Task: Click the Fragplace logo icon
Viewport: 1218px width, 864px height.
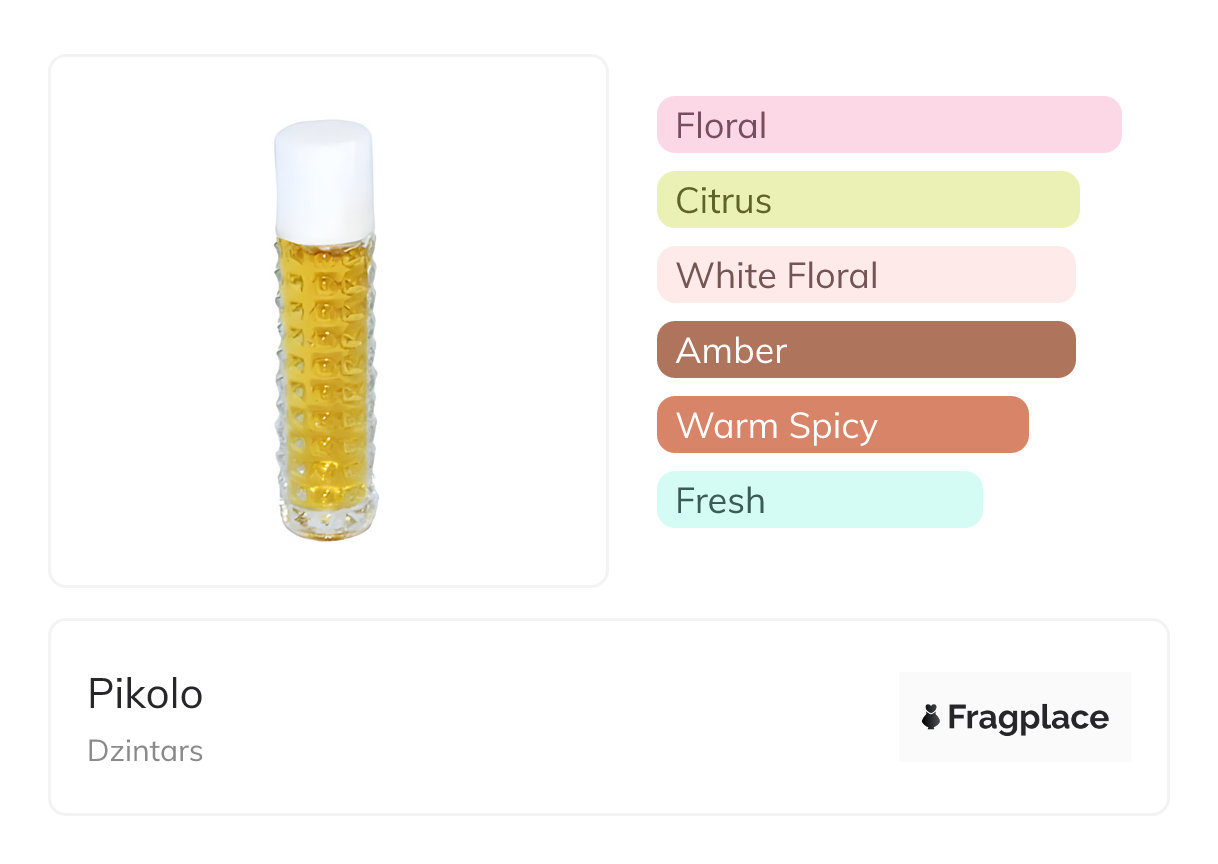Action: 931,717
